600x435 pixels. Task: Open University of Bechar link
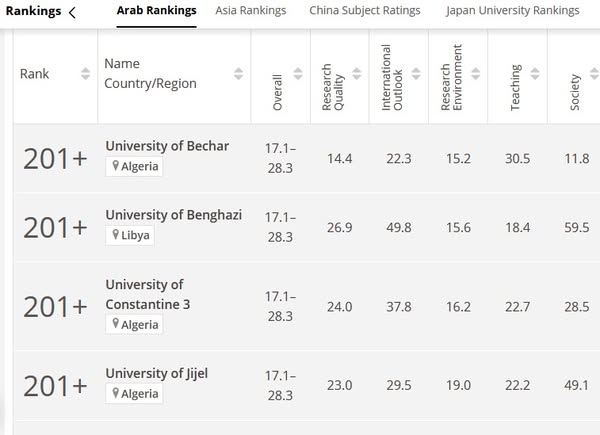click(167, 146)
